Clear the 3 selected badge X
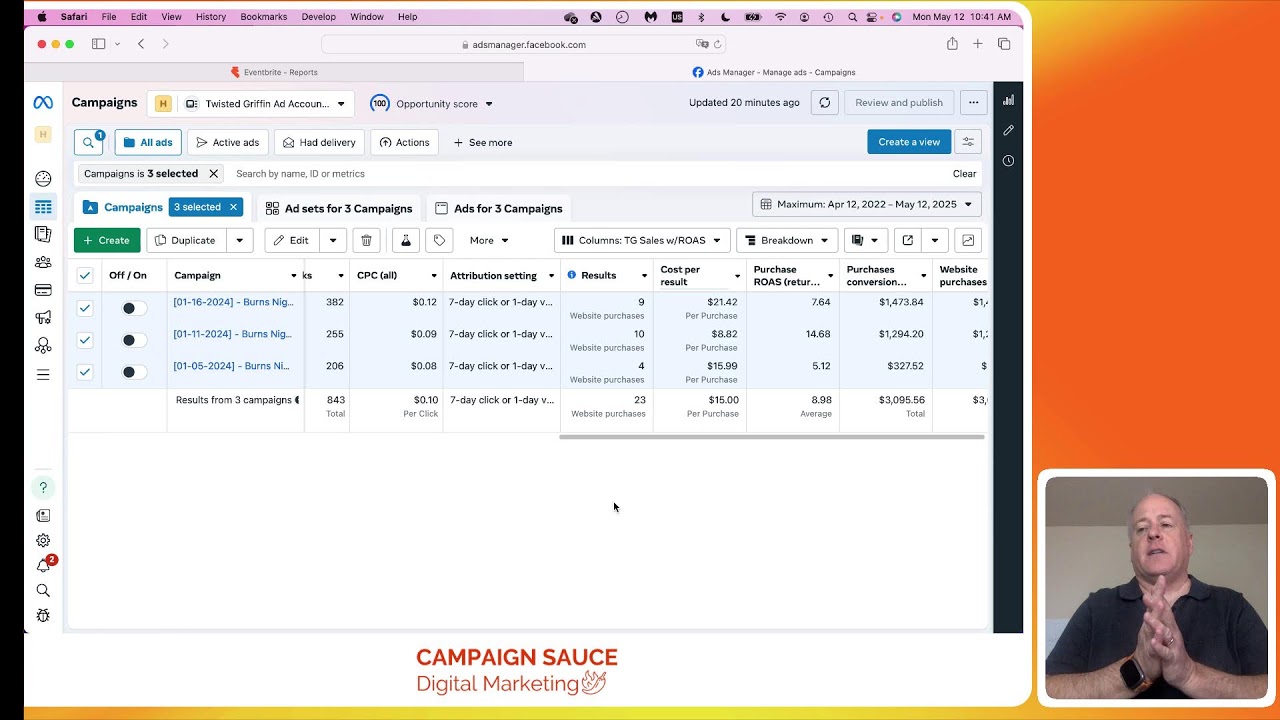Screen dimensions: 1280x720 click(233, 207)
